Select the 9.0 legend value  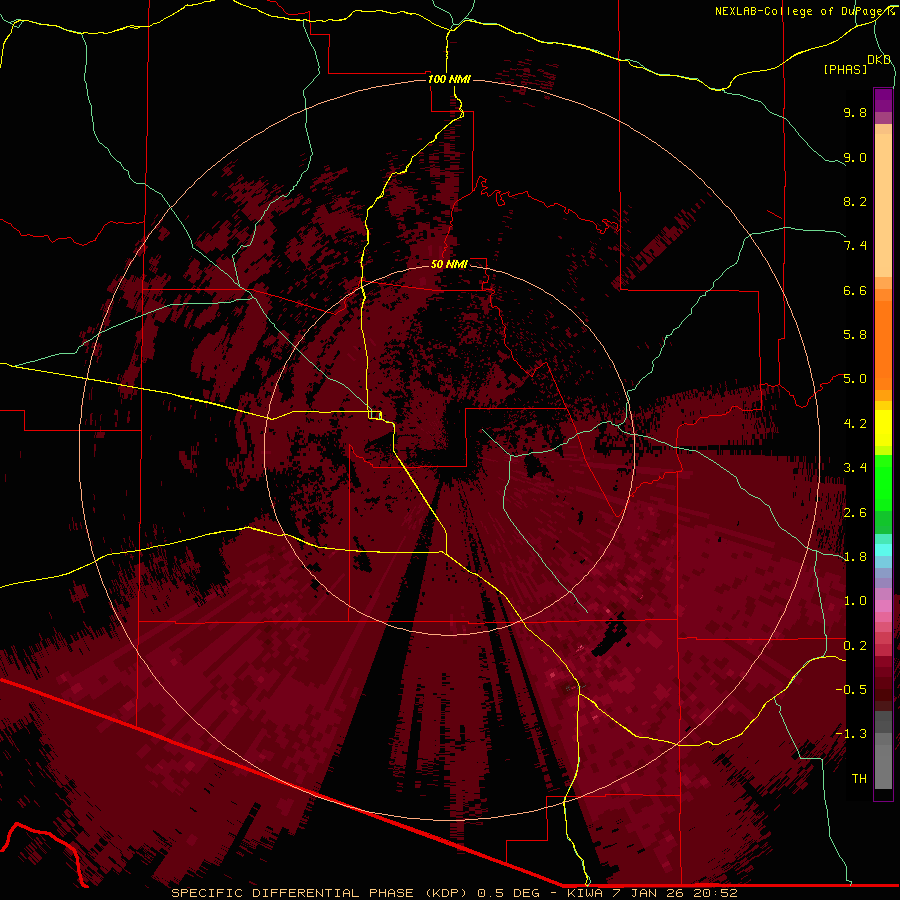click(x=855, y=157)
